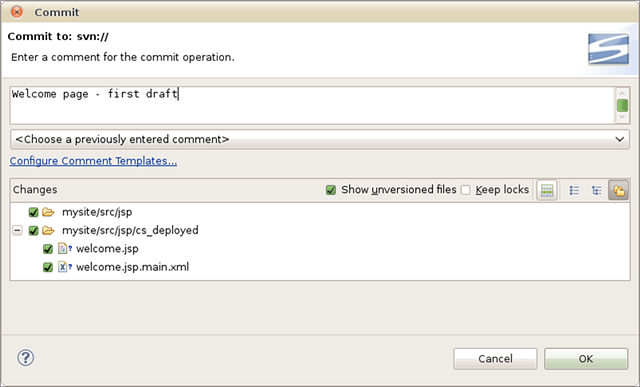
Task: Click the mysite/src/jsp folder icon
Action: point(48,212)
